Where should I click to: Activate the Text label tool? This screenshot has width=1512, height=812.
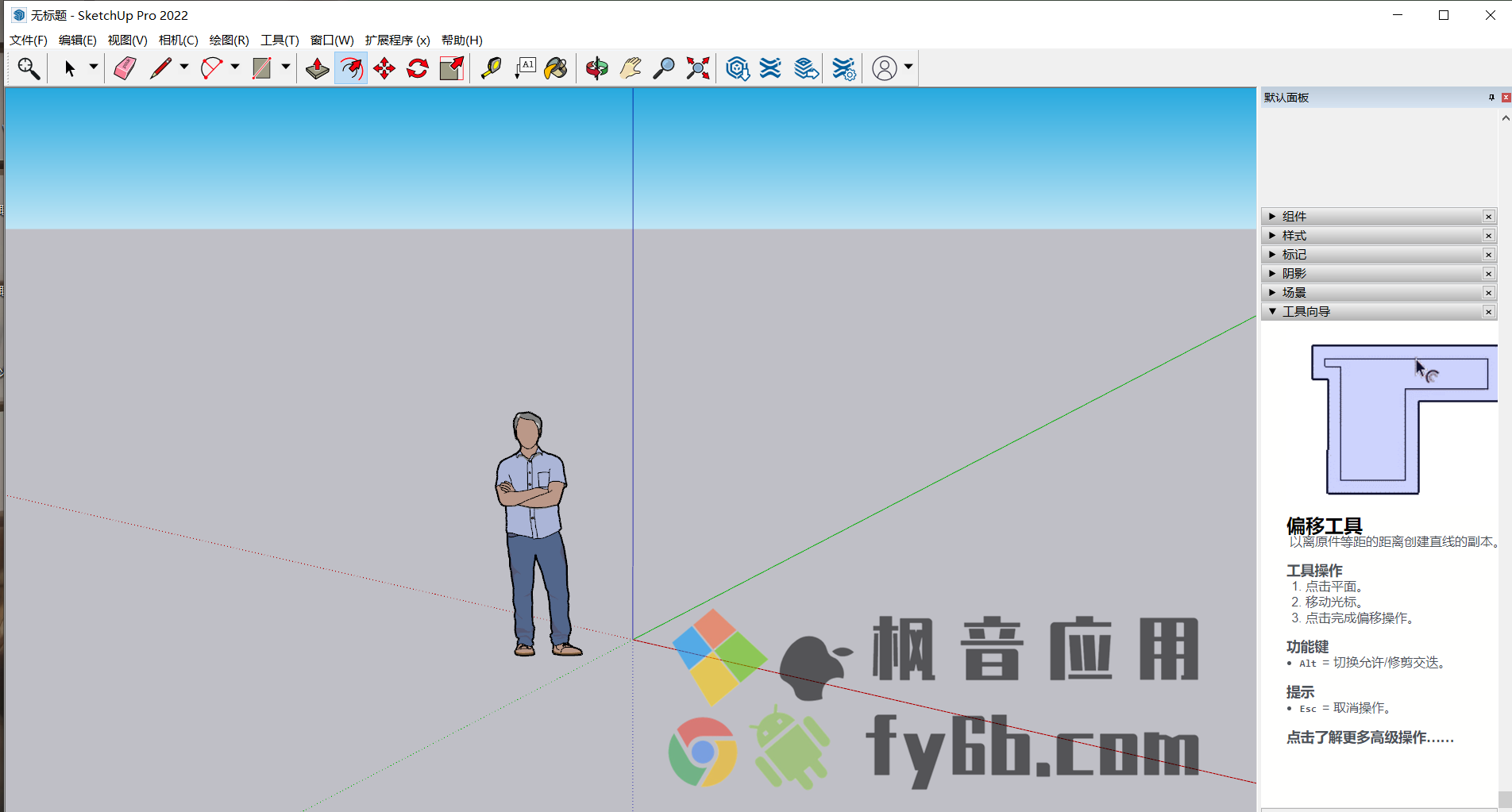click(x=525, y=68)
